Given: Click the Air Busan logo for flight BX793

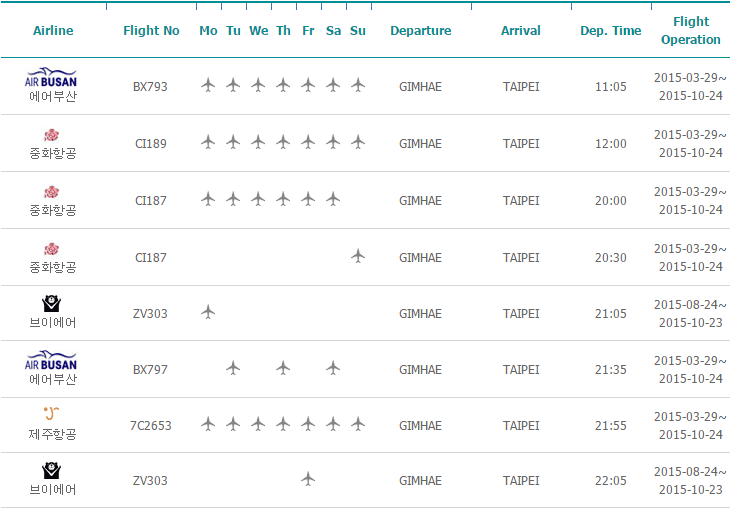Looking at the screenshot, I should pyautogui.click(x=52, y=79).
